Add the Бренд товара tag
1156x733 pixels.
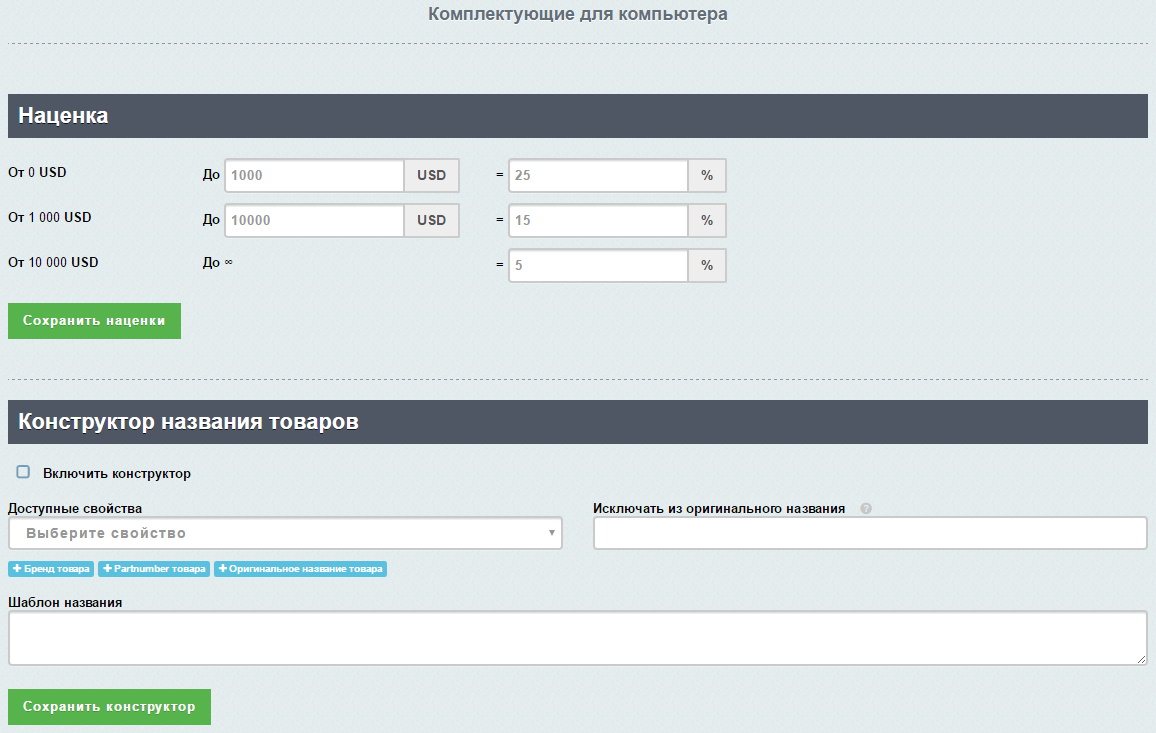(x=51, y=569)
